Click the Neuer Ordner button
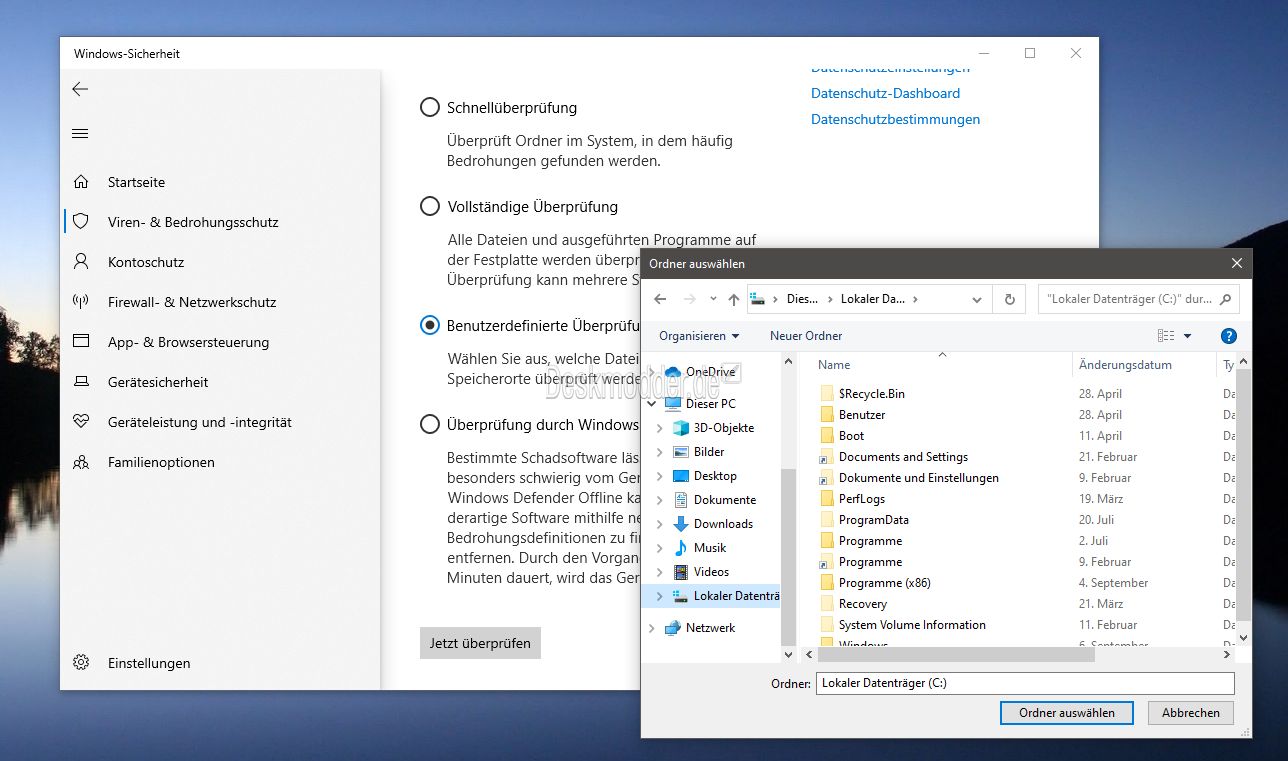Image resolution: width=1288 pixels, height=761 pixels. pyautogui.click(x=806, y=336)
